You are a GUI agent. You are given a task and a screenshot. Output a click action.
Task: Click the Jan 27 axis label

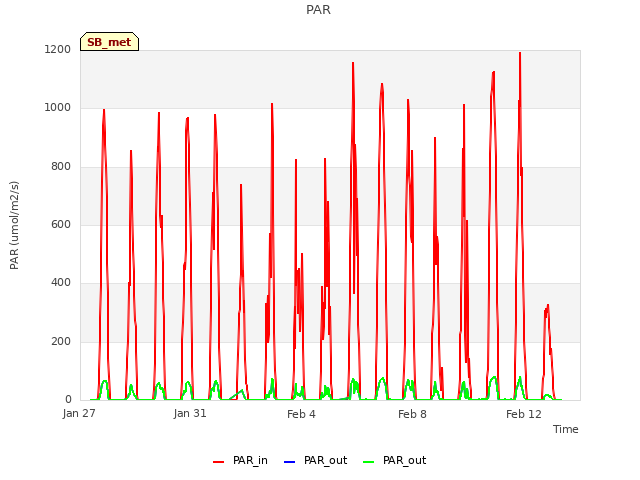coord(79,413)
